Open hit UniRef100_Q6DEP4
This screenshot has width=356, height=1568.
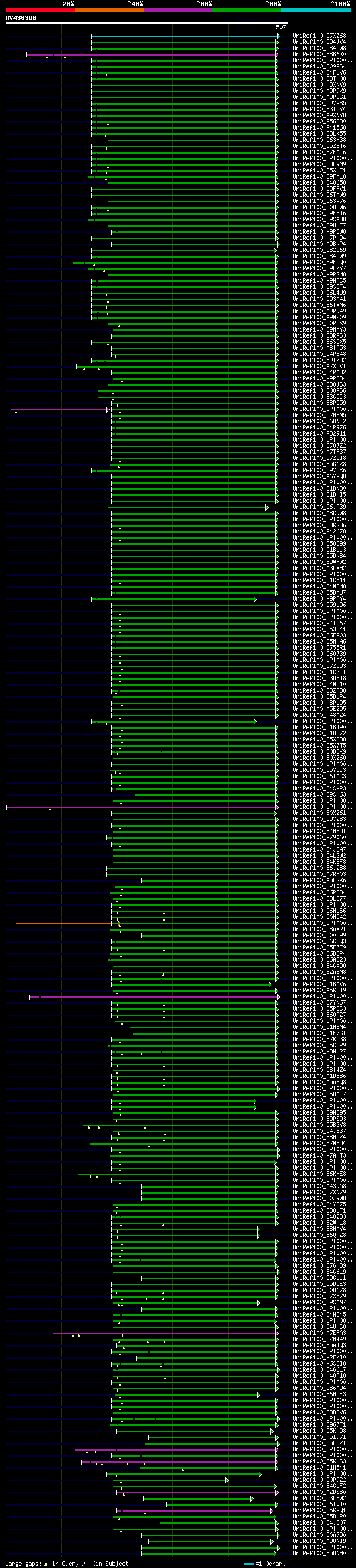click(319, 954)
